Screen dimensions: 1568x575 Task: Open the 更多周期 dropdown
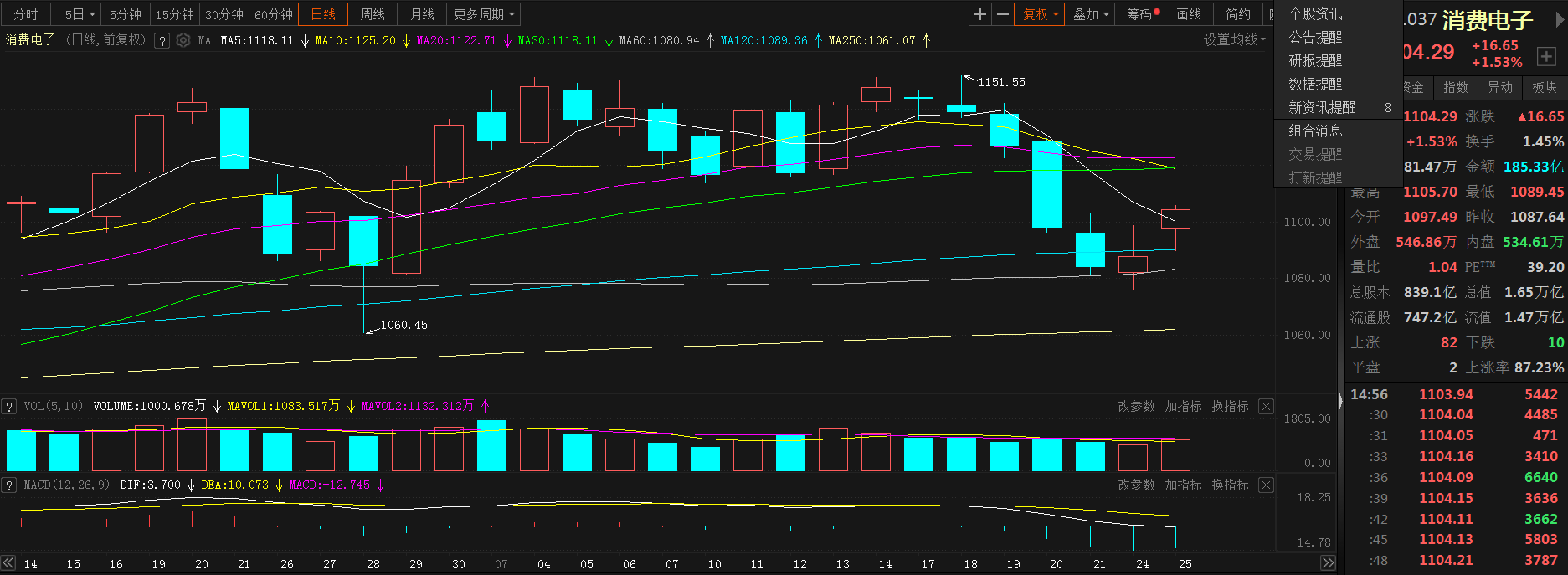[484, 14]
